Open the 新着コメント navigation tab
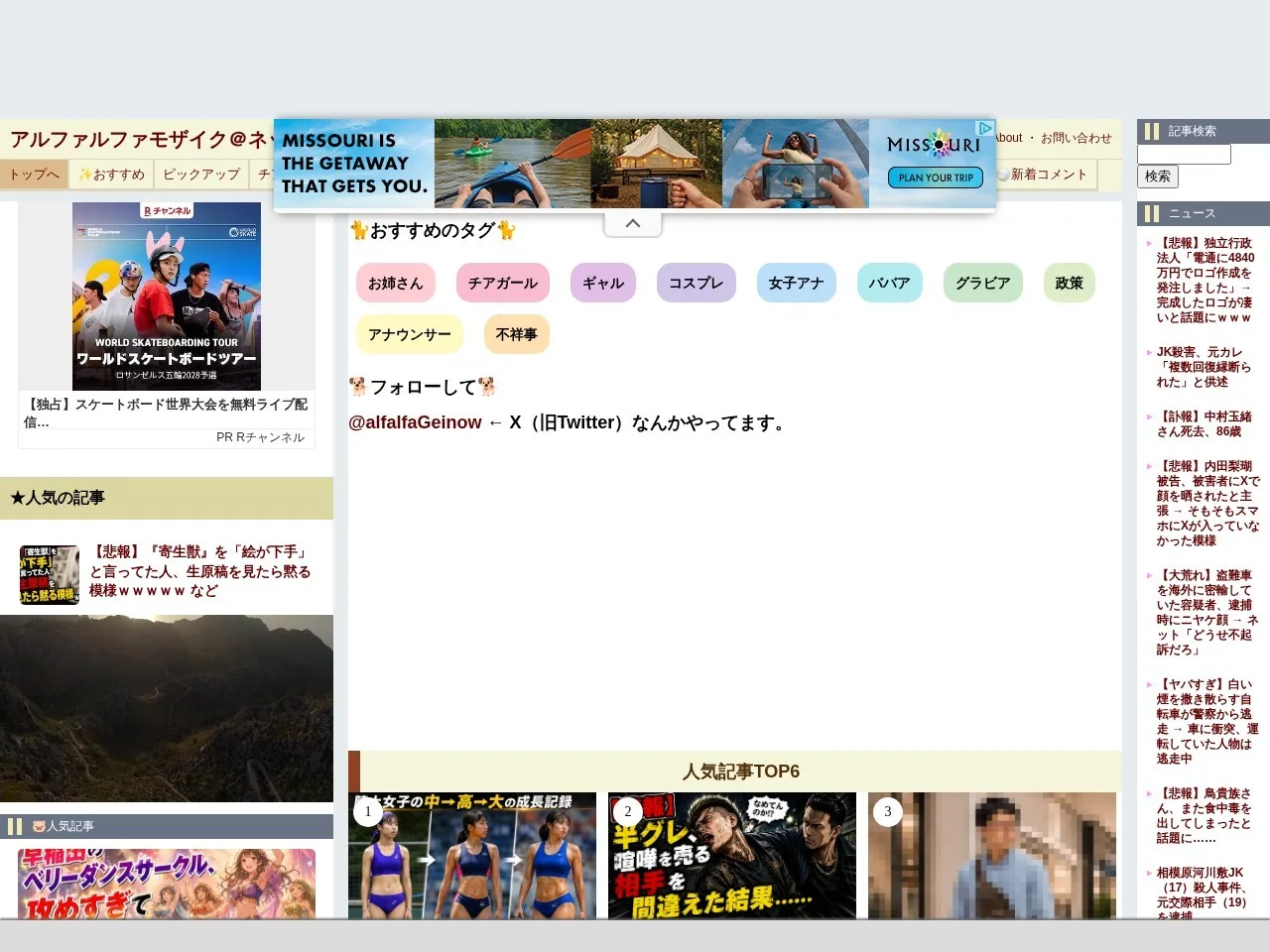 (x=1044, y=175)
